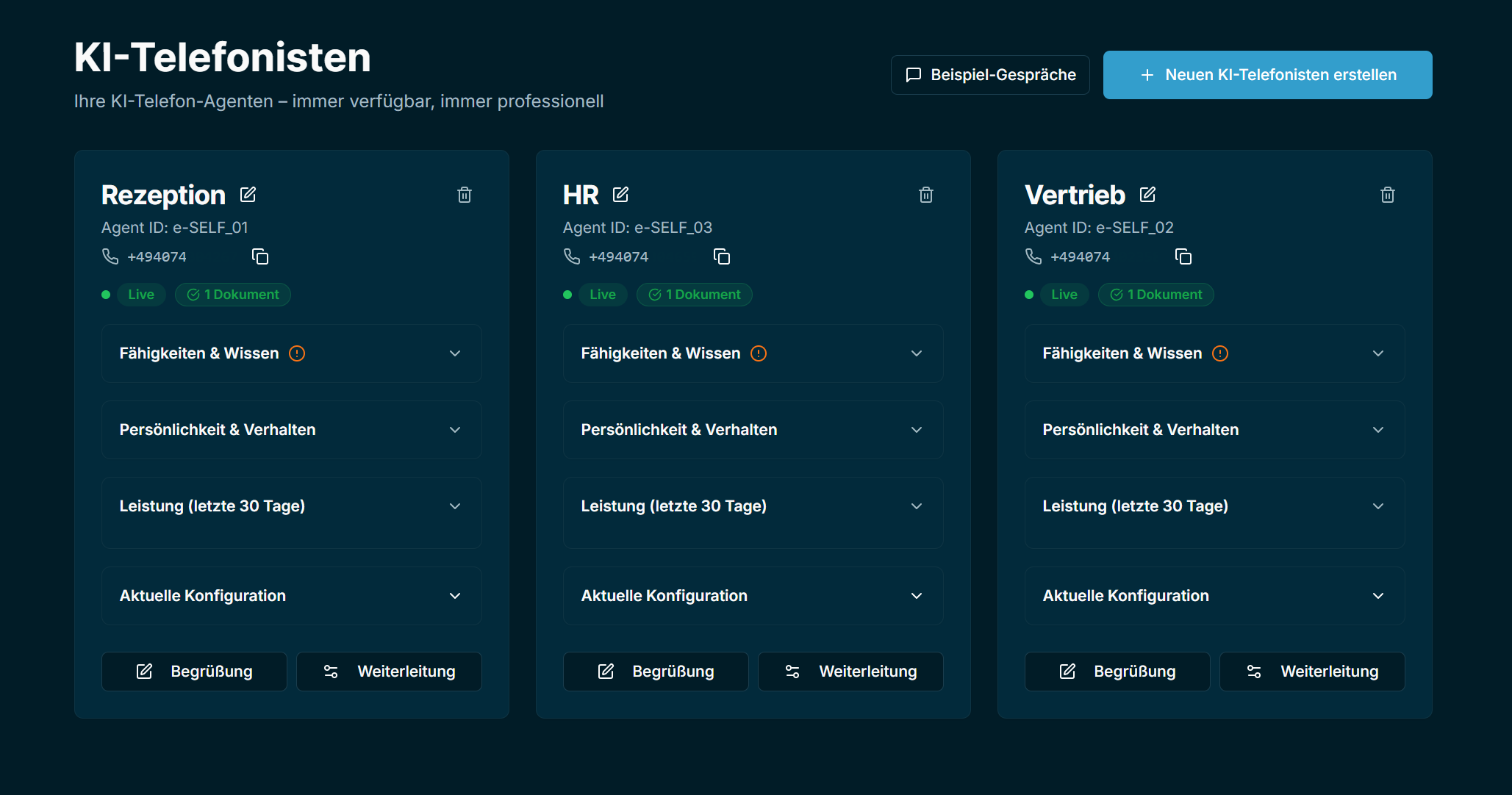The height and width of the screenshot is (795, 1512).
Task: Click the HR rename pencil icon
Action: (x=620, y=195)
